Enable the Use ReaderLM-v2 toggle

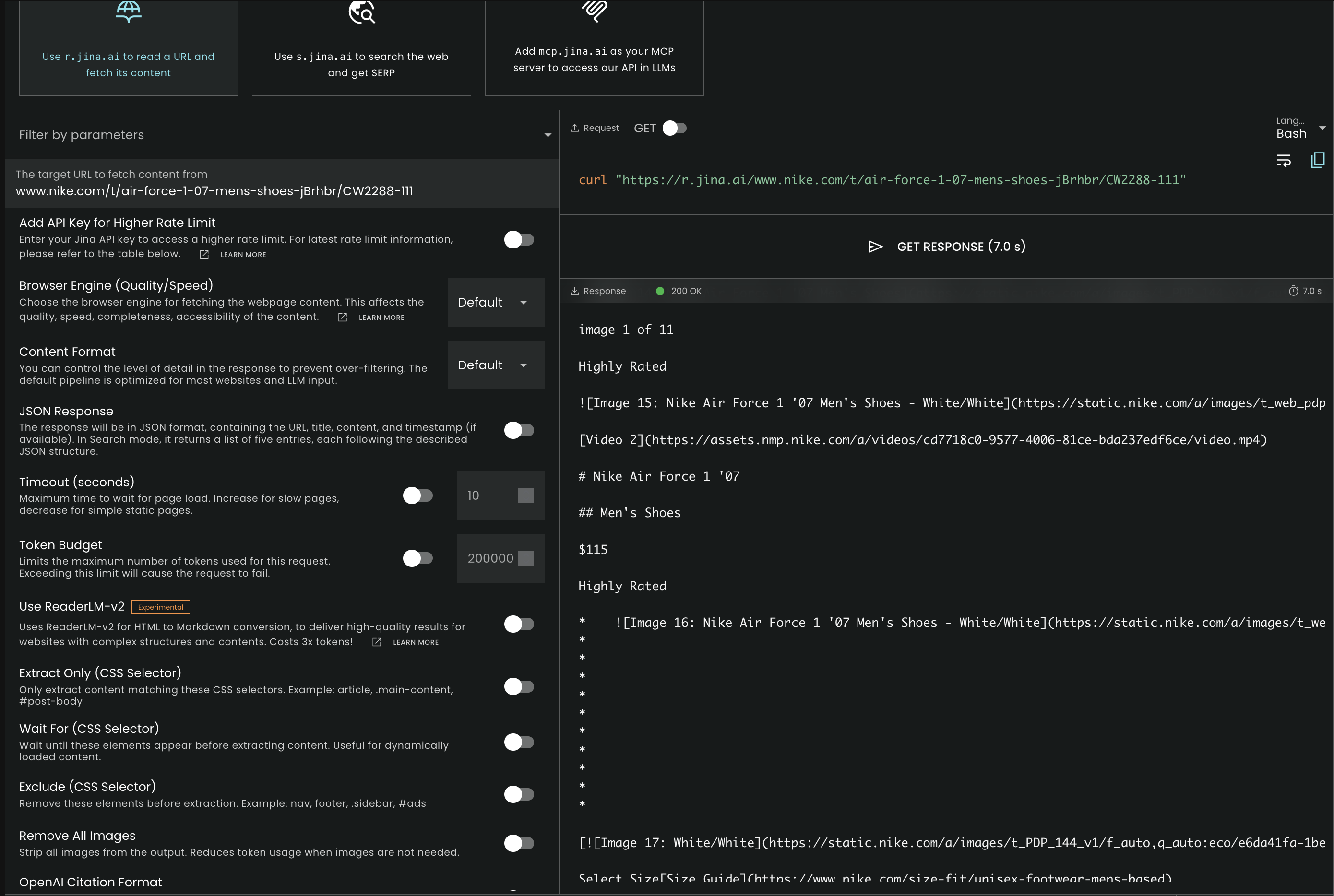click(519, 624)
